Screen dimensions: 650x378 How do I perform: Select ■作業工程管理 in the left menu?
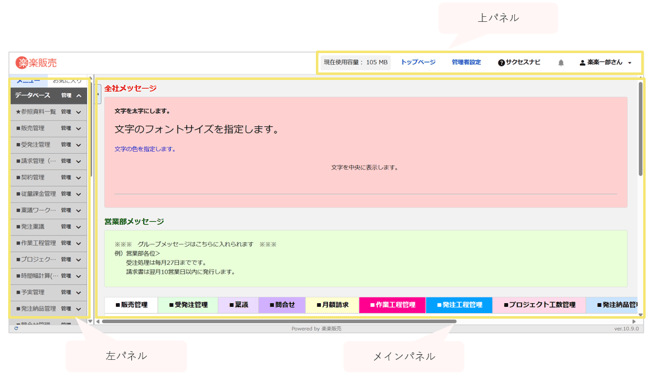point(36,243)
